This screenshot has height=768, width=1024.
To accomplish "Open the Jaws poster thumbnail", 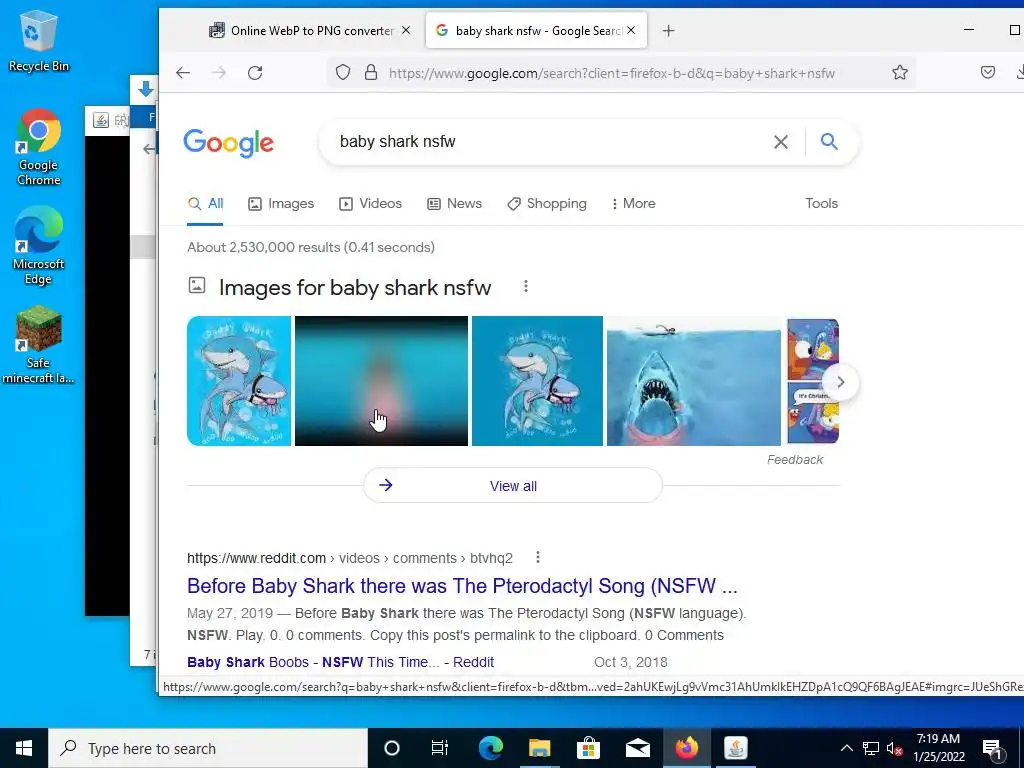I will 694,381.
